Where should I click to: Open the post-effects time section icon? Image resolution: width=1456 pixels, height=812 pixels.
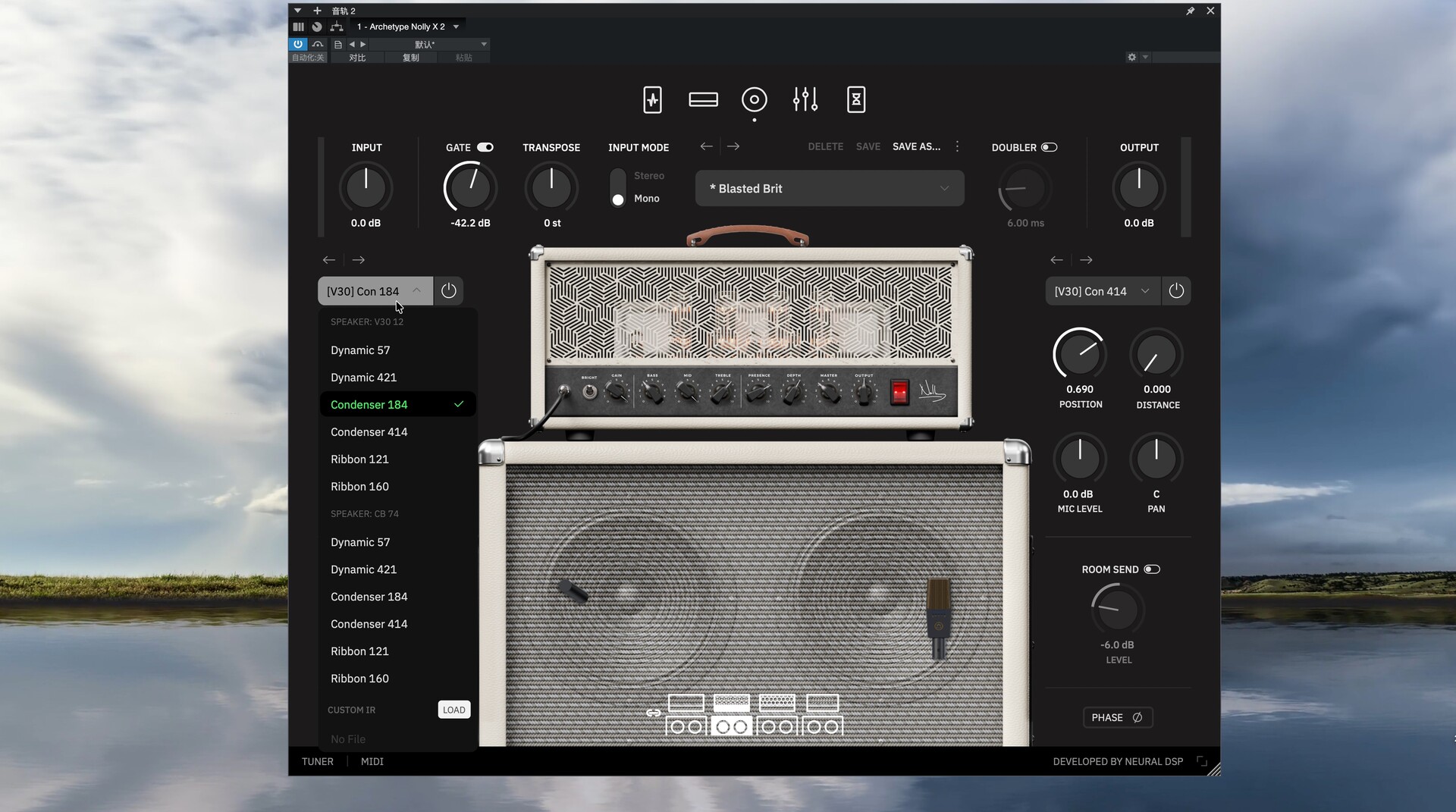(x=855, y=100)
